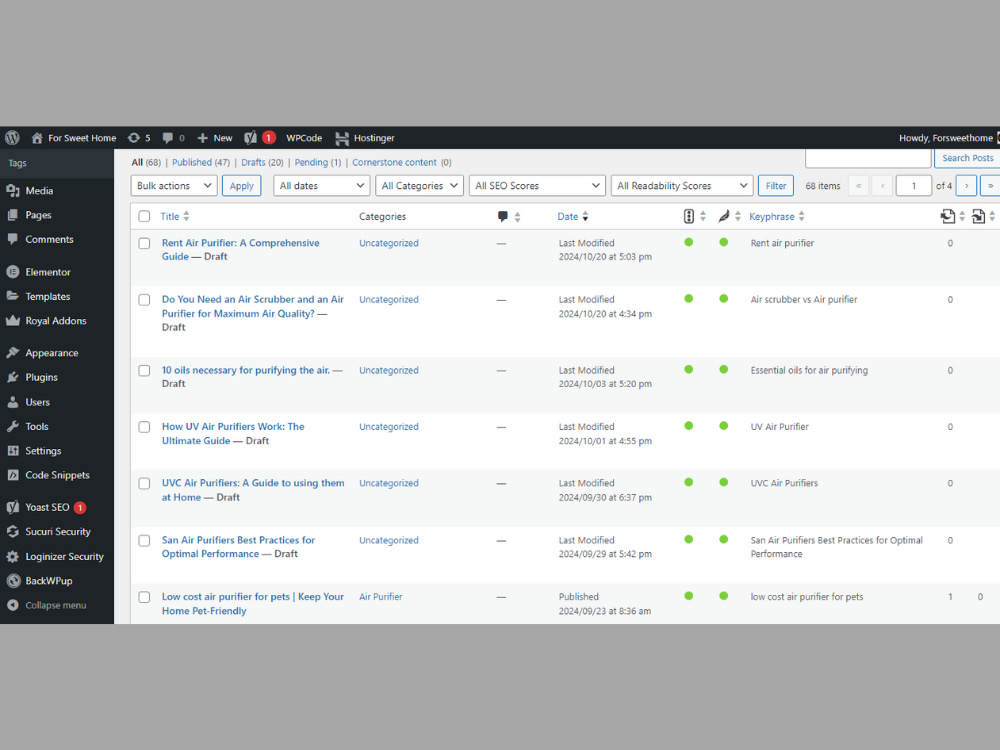Screen dimensions: 1000x750
Task: Check the Low cost air purifier checkbox
Action: click(x=144, y=597)
